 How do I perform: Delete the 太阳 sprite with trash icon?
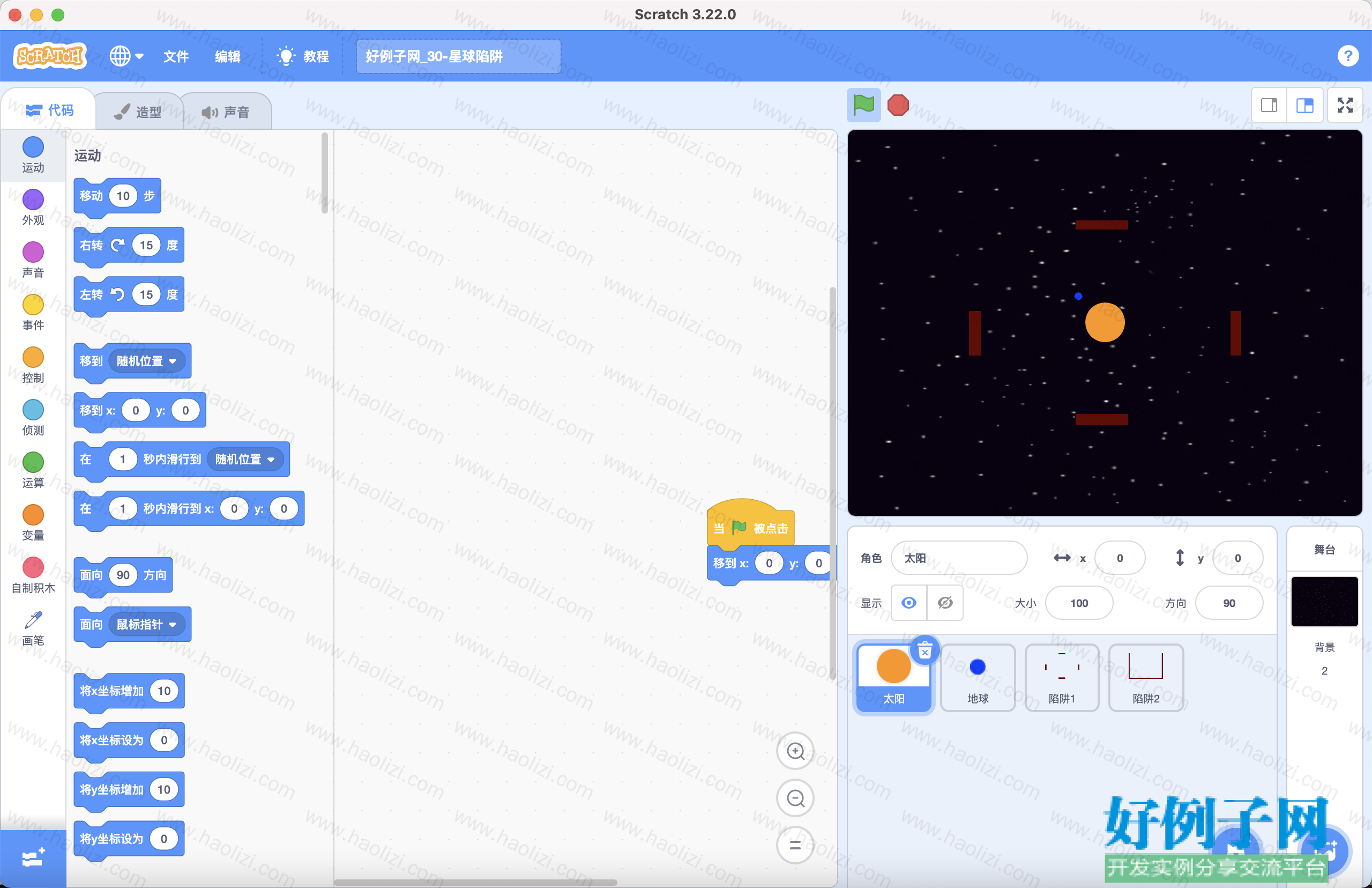click(924, 650)
